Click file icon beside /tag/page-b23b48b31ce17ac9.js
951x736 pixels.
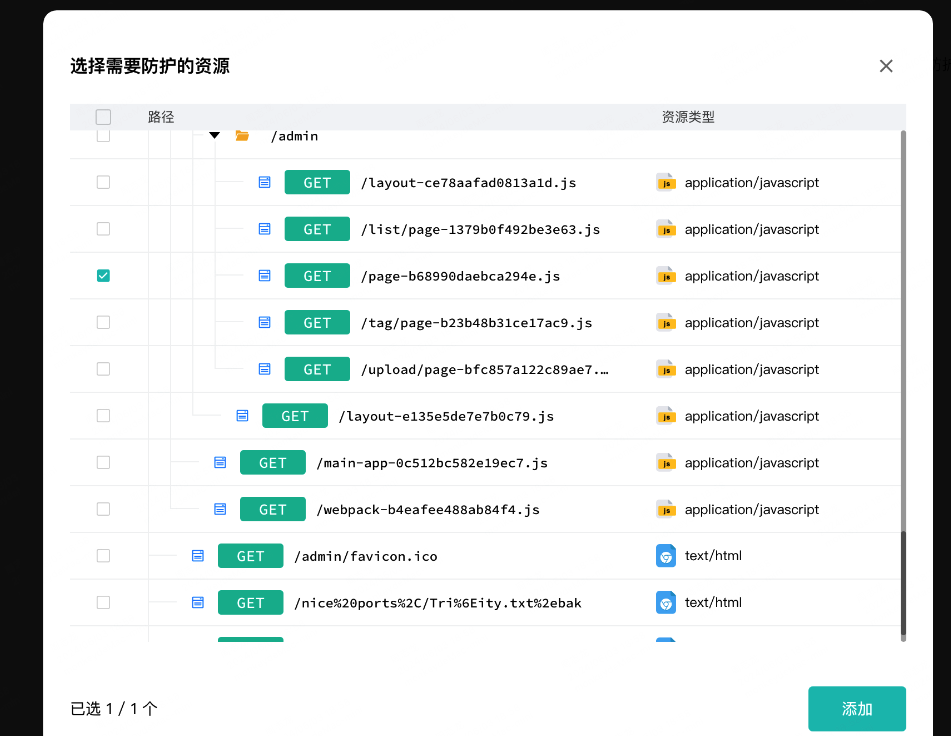(264, 322)
